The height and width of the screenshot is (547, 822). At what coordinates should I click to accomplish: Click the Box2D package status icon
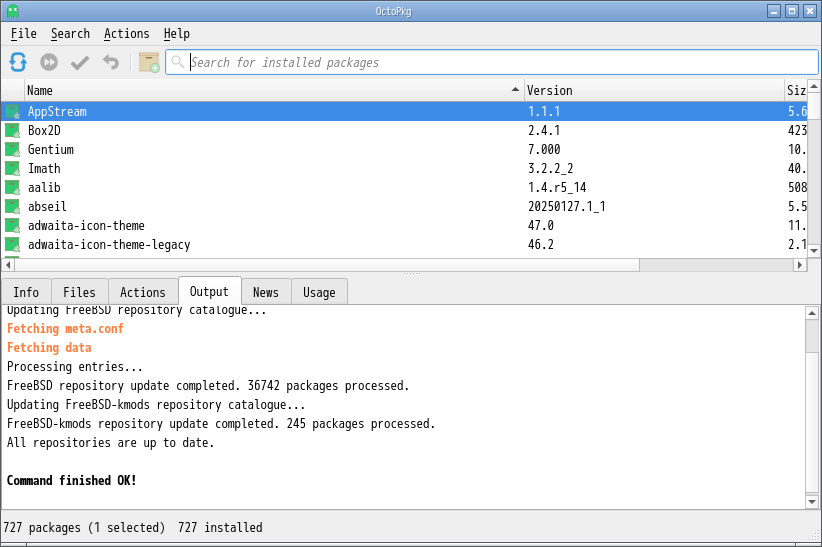[12, 130]
